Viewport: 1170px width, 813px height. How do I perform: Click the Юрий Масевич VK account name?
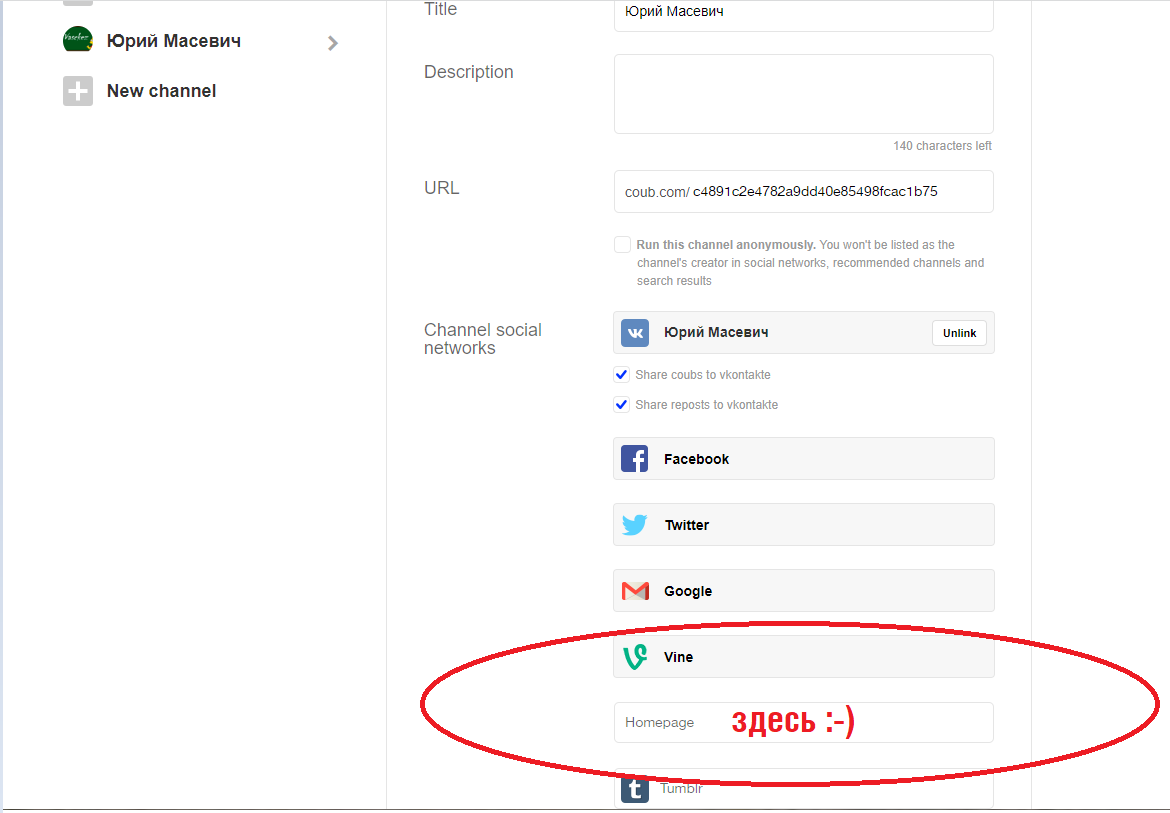click(x=716, y=333)
